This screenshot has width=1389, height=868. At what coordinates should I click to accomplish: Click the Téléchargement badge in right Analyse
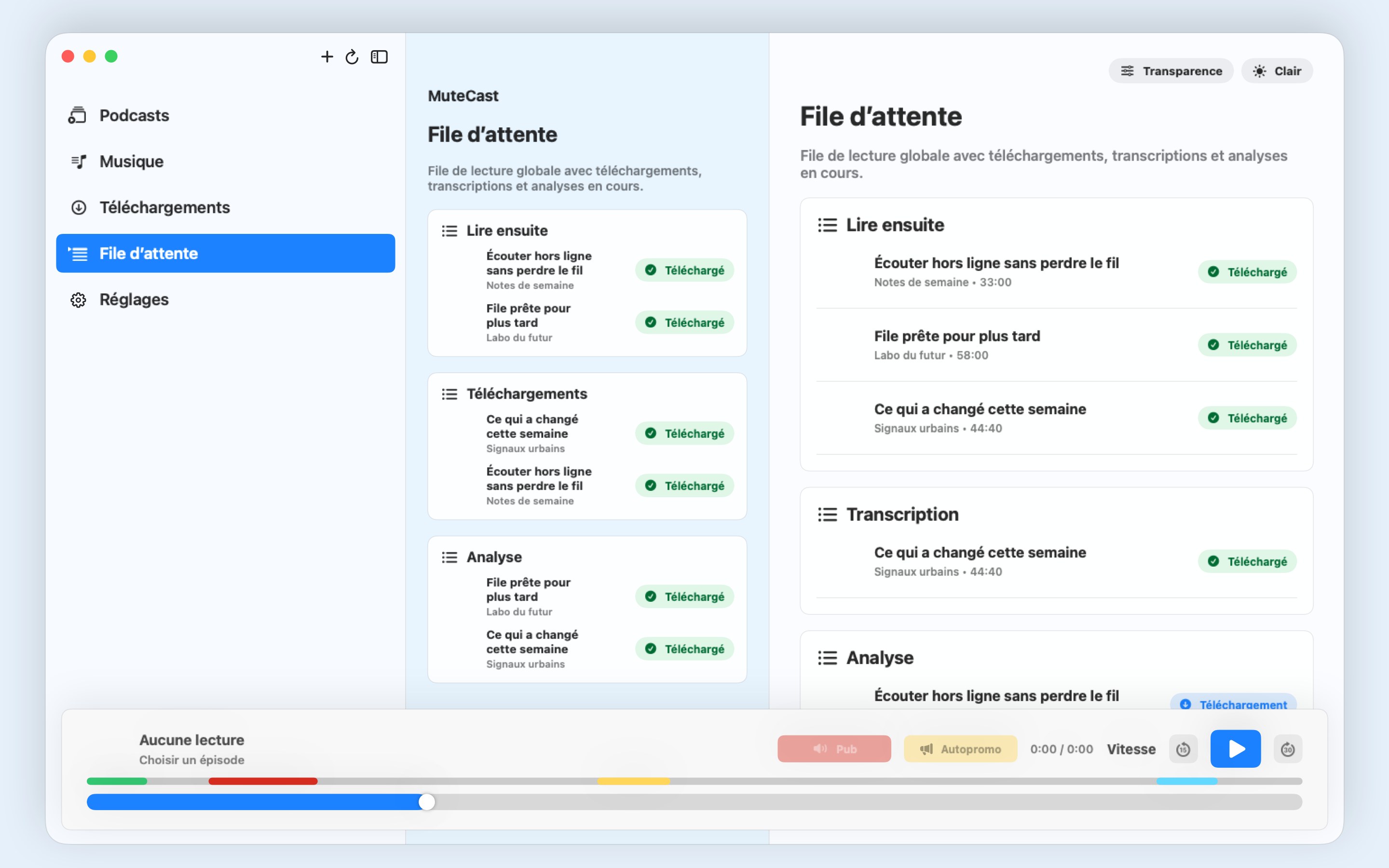pos(1233,702)
